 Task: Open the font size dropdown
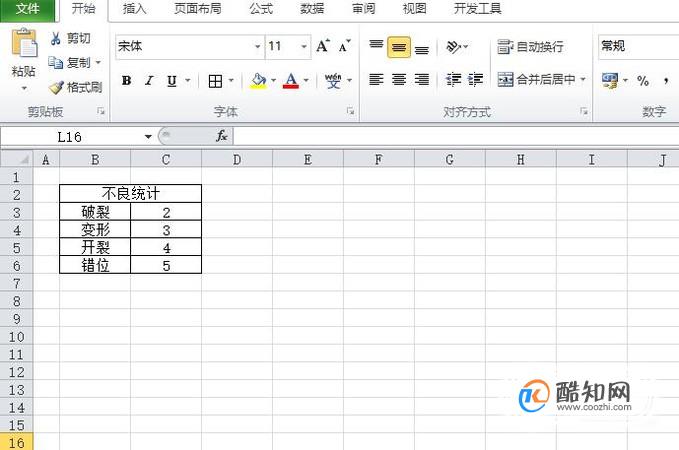304,46
